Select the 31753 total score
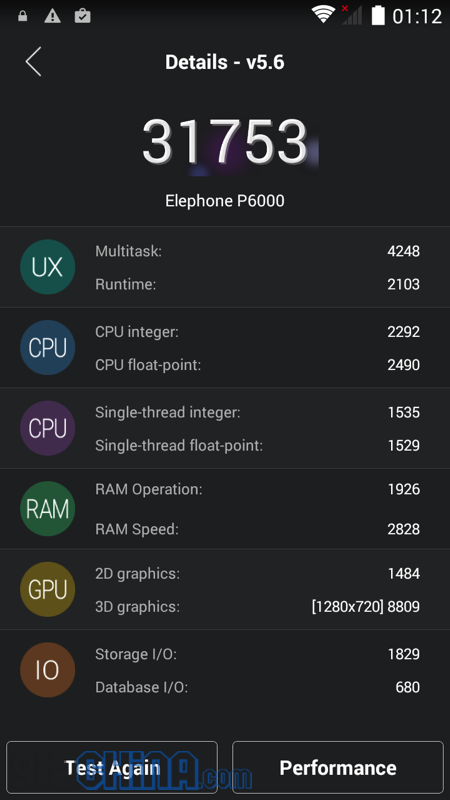Image resolution: width=450 pixels, height=800 pixels. (x=225, y=141)
